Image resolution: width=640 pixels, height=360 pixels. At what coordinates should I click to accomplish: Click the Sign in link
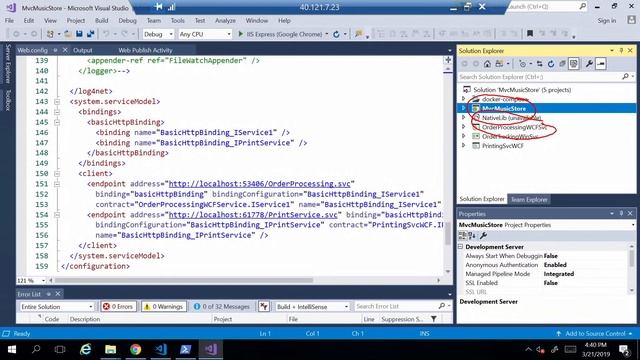(607, 20)
